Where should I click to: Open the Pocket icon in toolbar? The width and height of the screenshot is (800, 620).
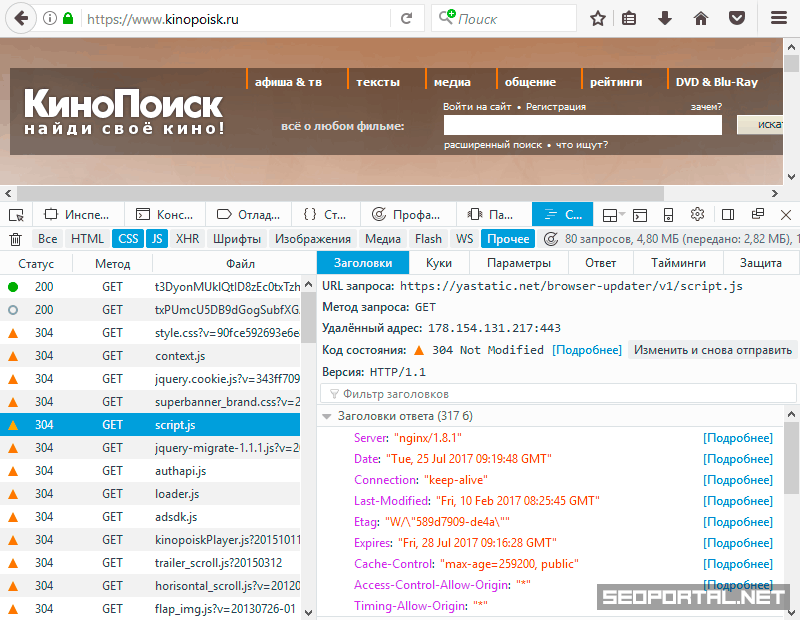coord(736,18)
